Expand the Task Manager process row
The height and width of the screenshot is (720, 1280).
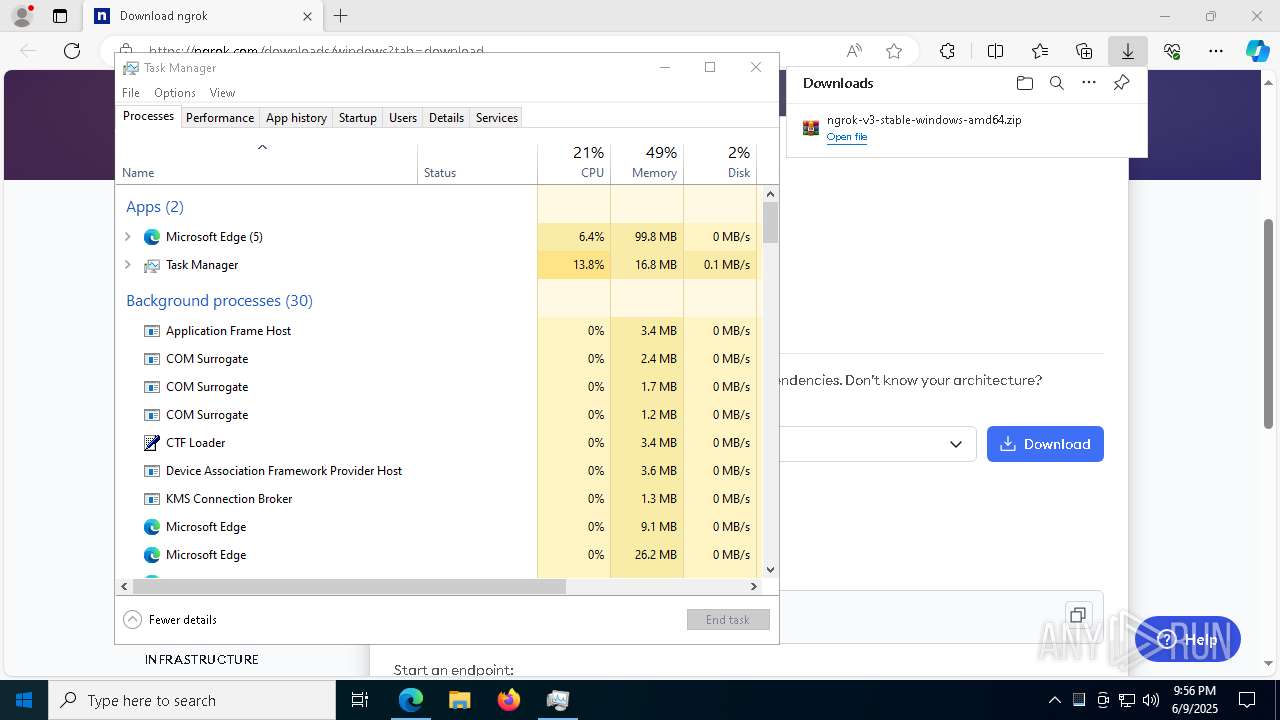coord(127,265)
